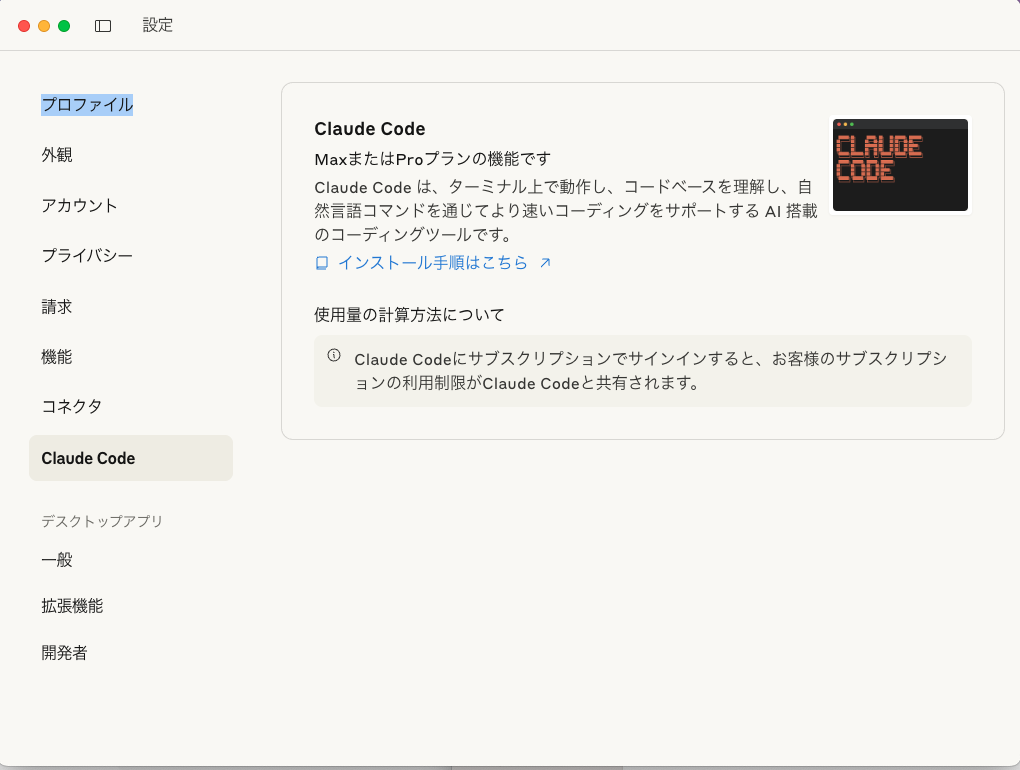This screenshot has width=1020, height=770.
Task: Click the MaxまたはProプランの機能です text
Action: tap(433, 159)
